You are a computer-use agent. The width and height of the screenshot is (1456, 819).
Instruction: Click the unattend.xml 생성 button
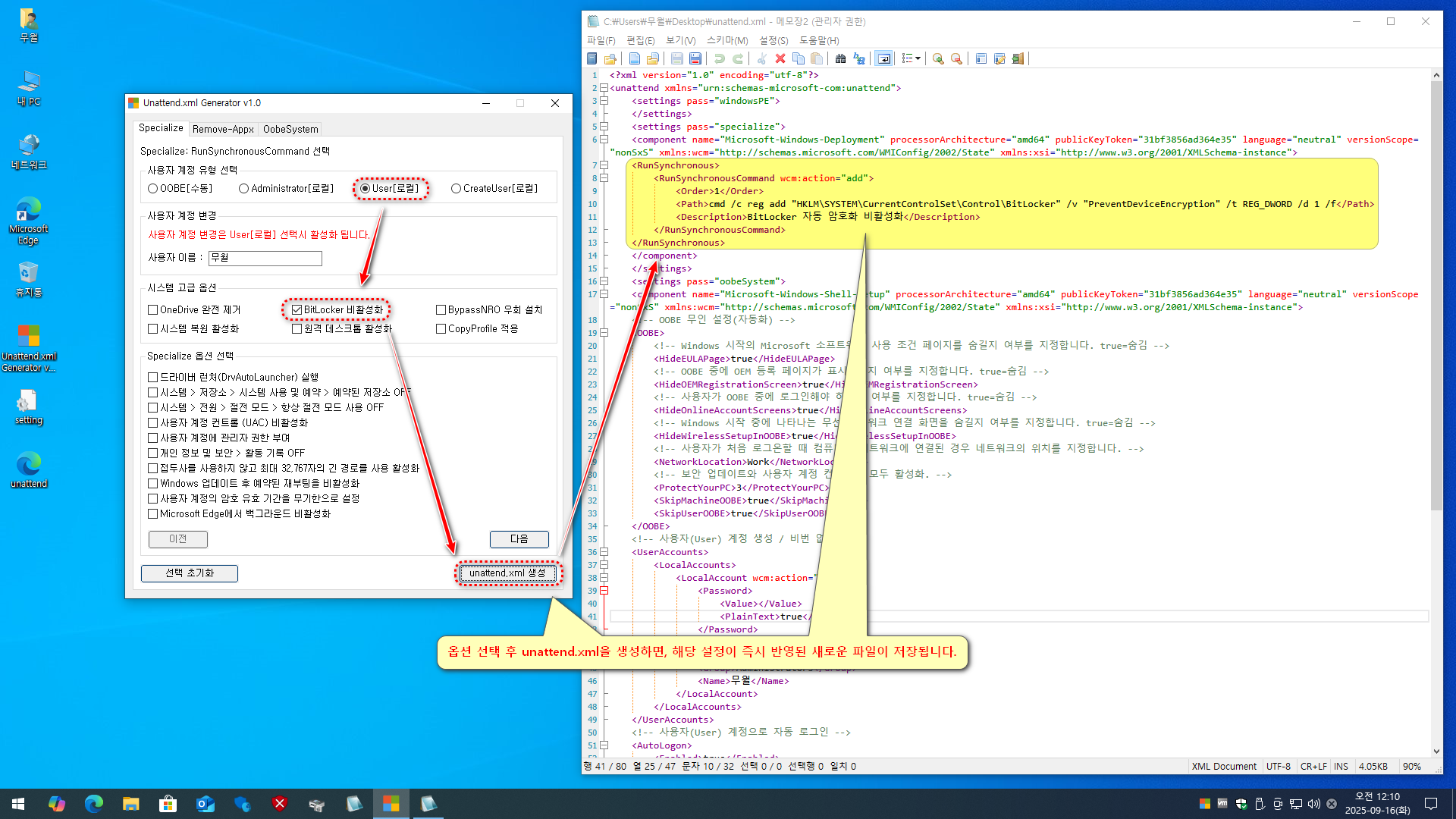tap(507, 573)
